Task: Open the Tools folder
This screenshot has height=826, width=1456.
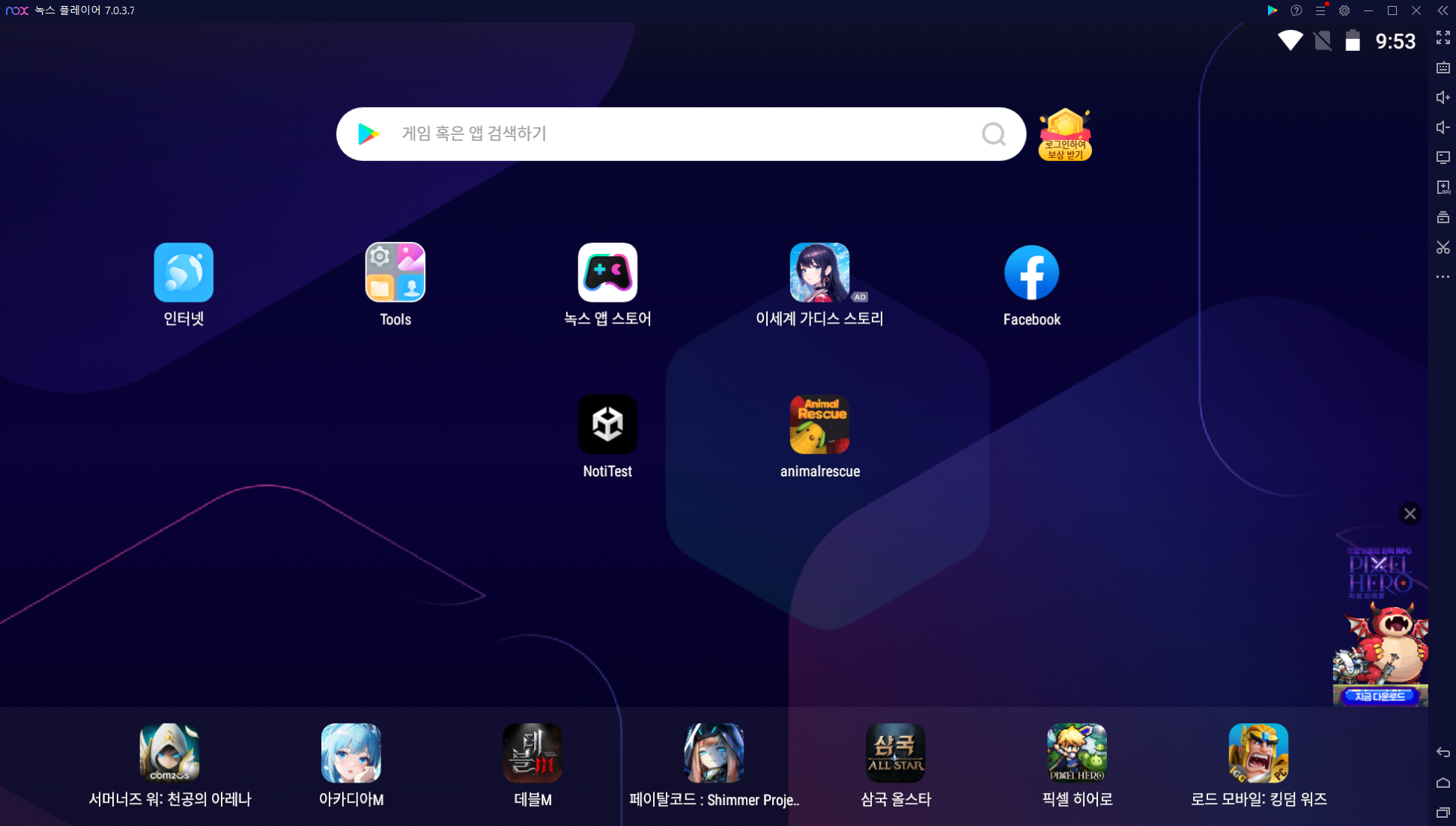Action: (x=395, y=273)
